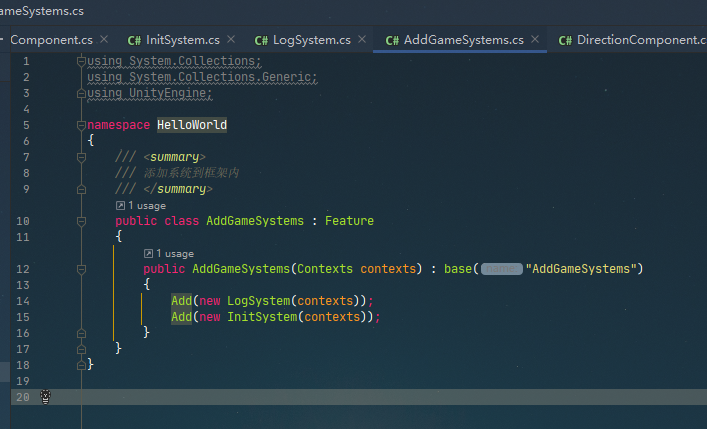The width and height of the screenshot is (707, 429).
Task: Click fold end marker at line 3
Action: coord(81,93)
